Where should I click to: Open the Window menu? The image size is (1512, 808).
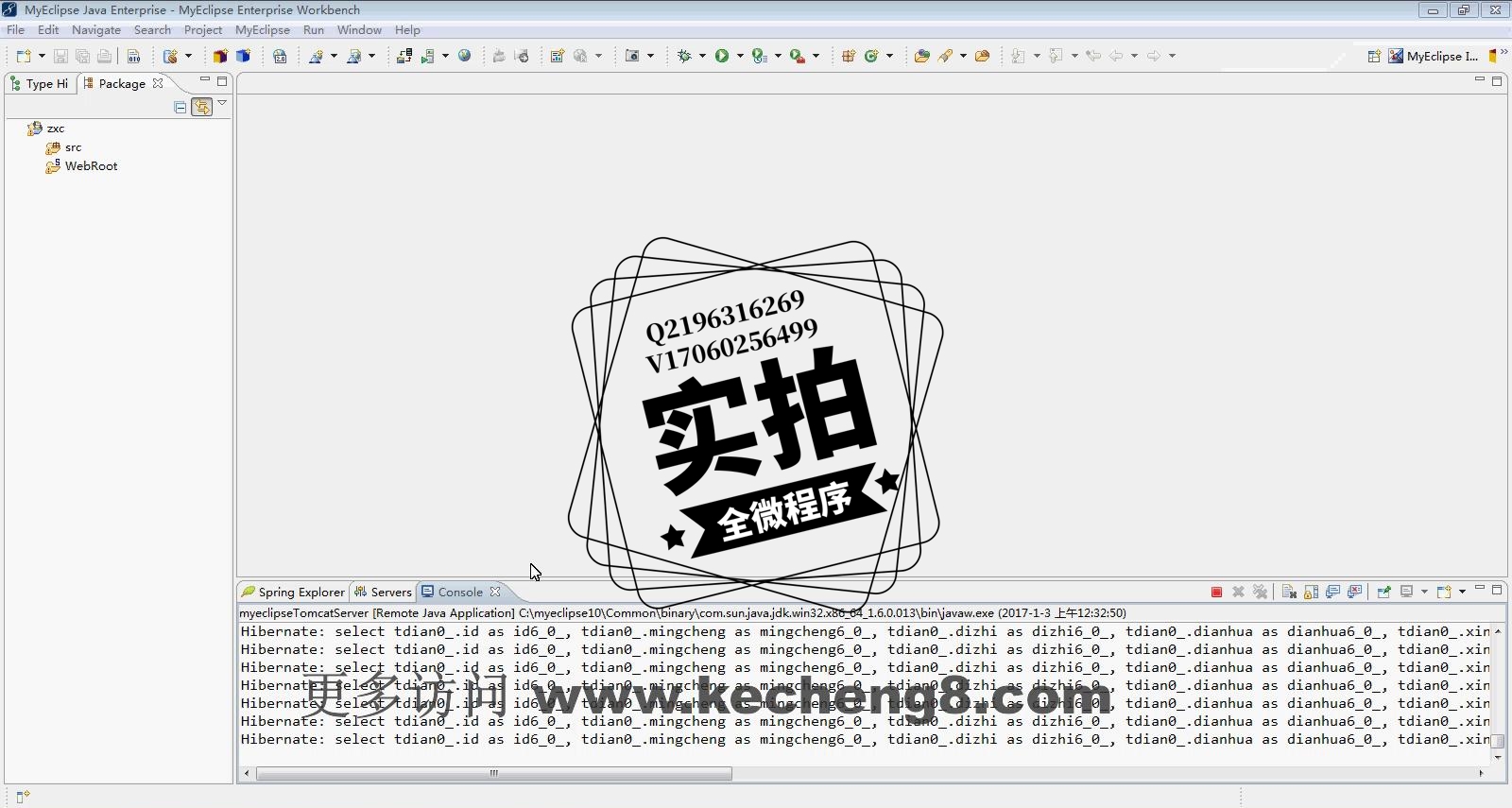coord(359,29)
